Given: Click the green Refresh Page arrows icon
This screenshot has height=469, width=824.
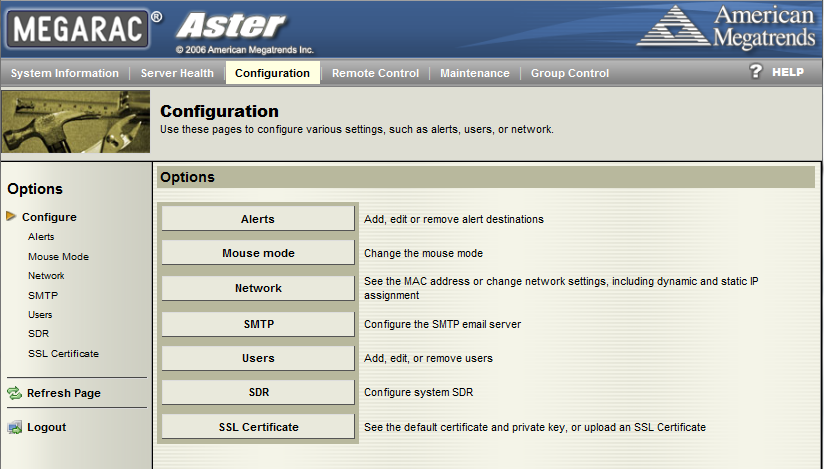Looking at the screenshot, I should 14,393.
